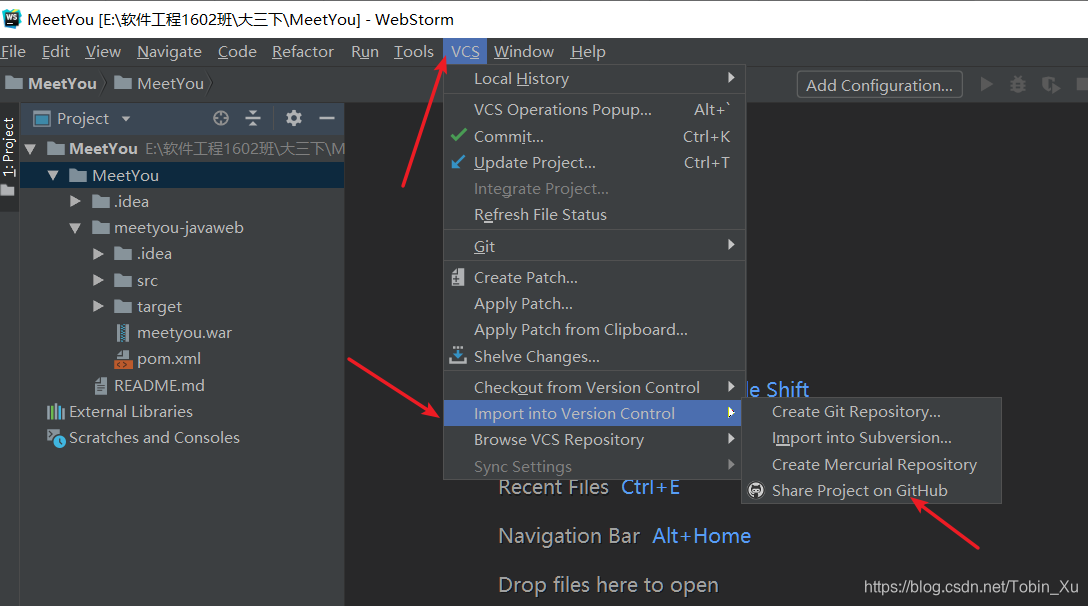
Task: Select Apply Patch... menu item
Action: [594, 304]
